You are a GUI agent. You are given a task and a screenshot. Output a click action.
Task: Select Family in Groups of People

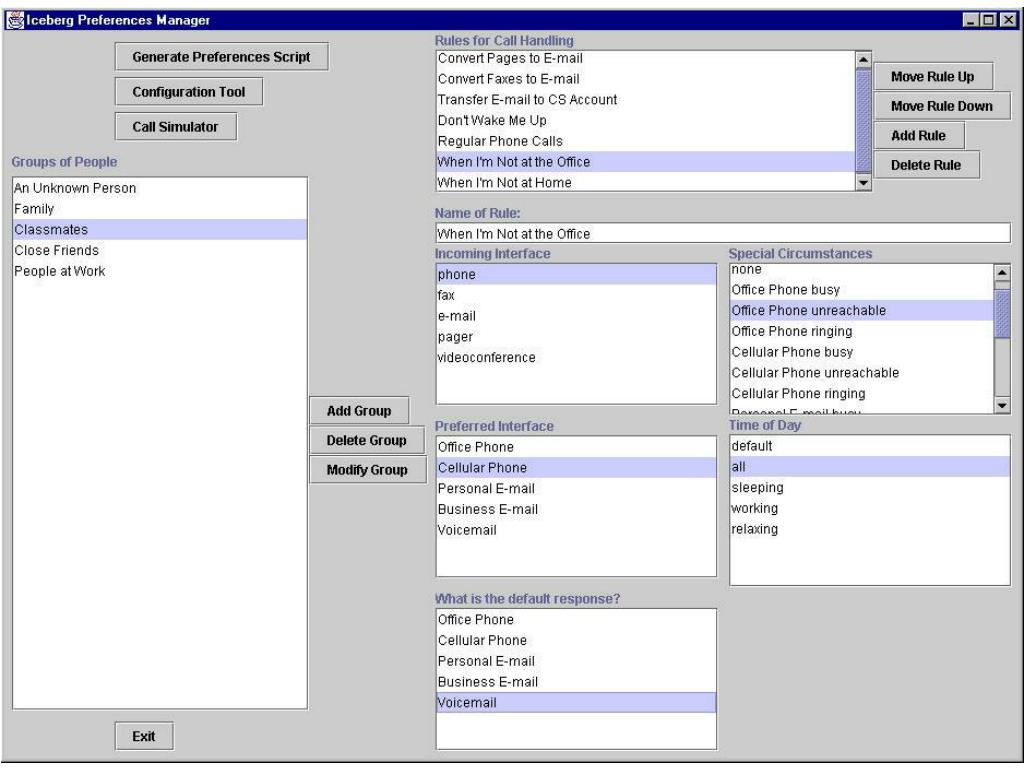point(33,209)
